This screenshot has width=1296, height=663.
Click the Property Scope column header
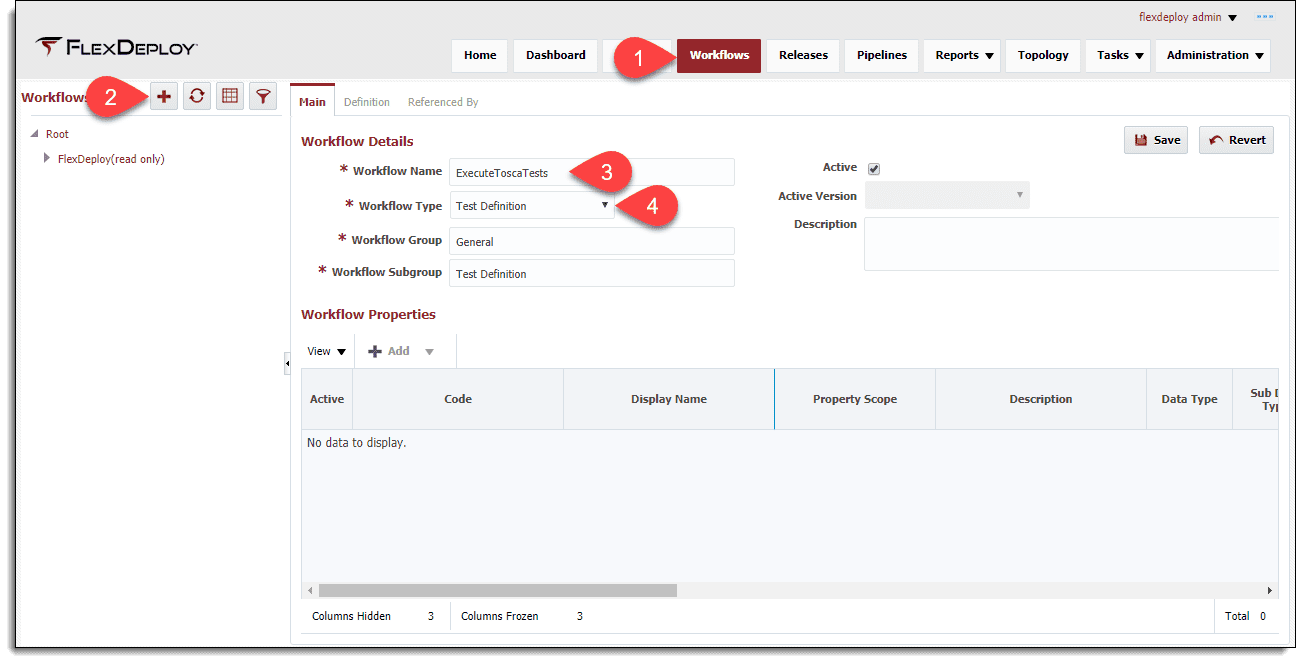[855, 399]
